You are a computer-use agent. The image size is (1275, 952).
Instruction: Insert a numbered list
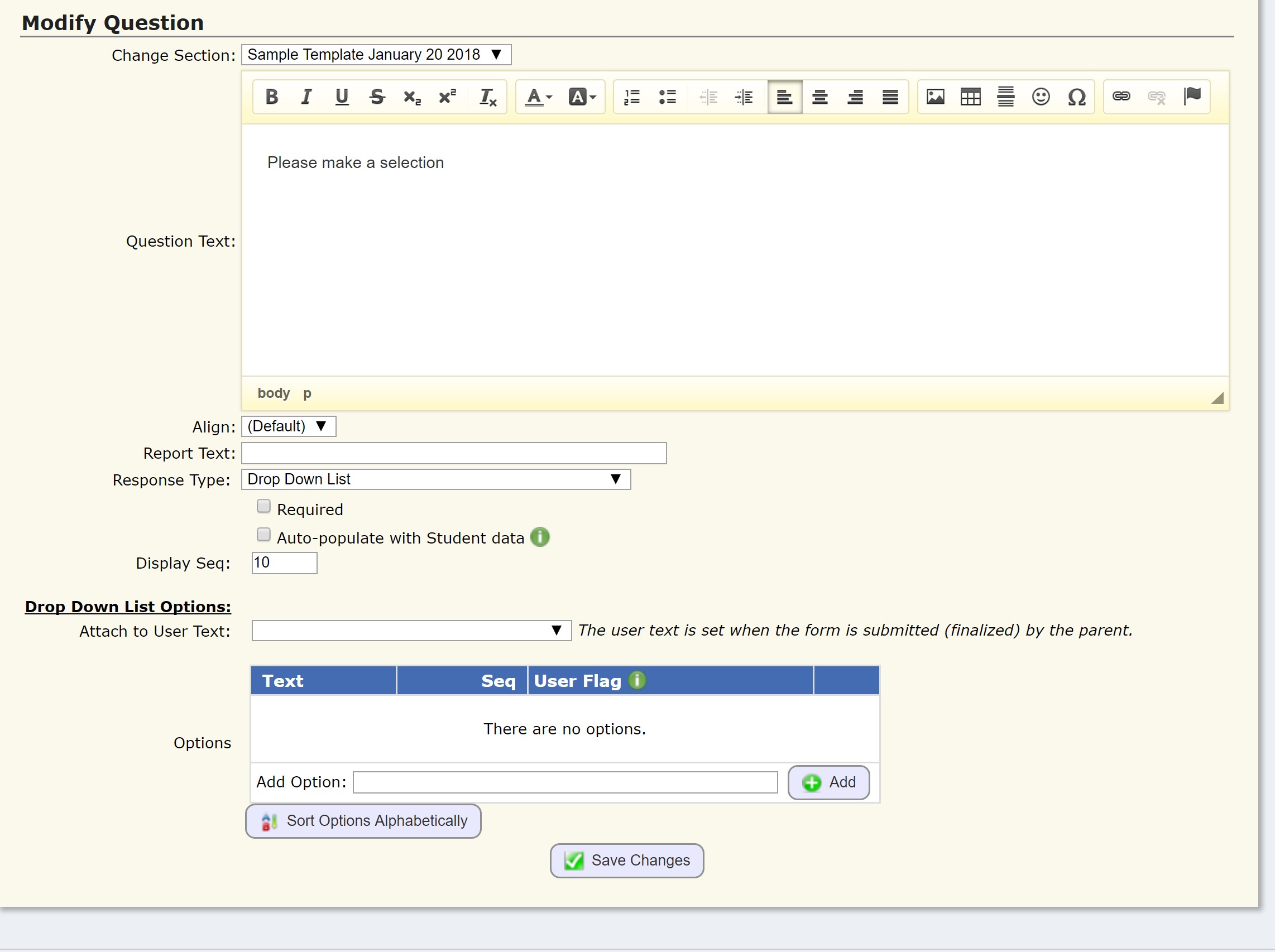pos(632,97)
